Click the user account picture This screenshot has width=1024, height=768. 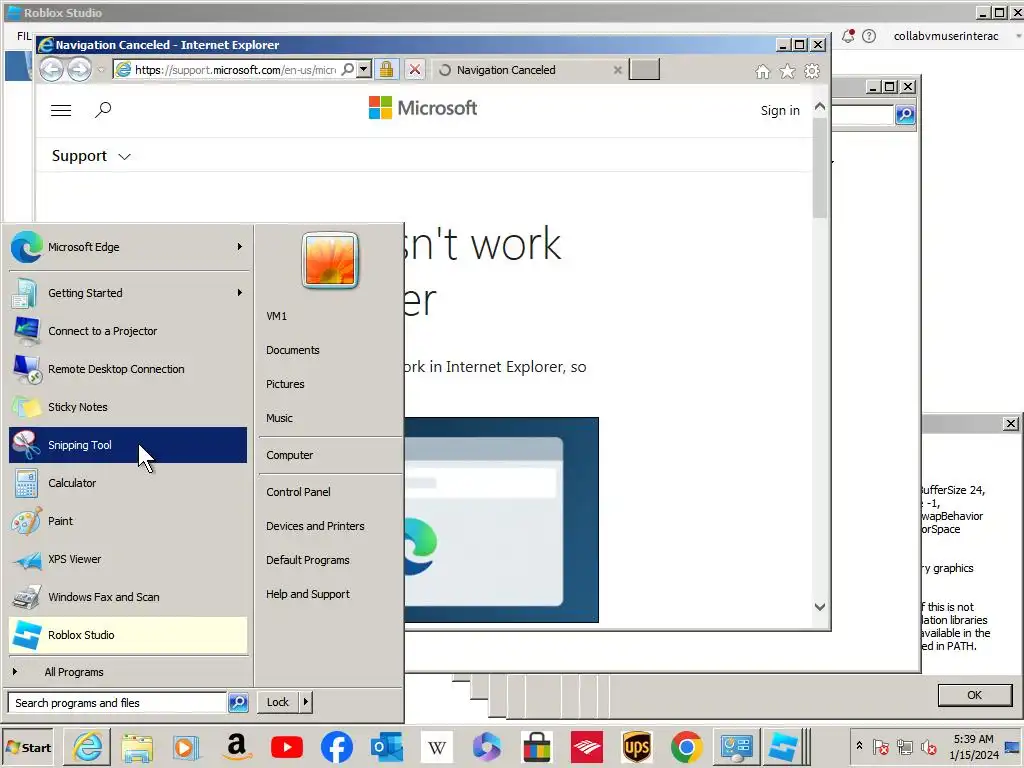(x=330, y=260)
